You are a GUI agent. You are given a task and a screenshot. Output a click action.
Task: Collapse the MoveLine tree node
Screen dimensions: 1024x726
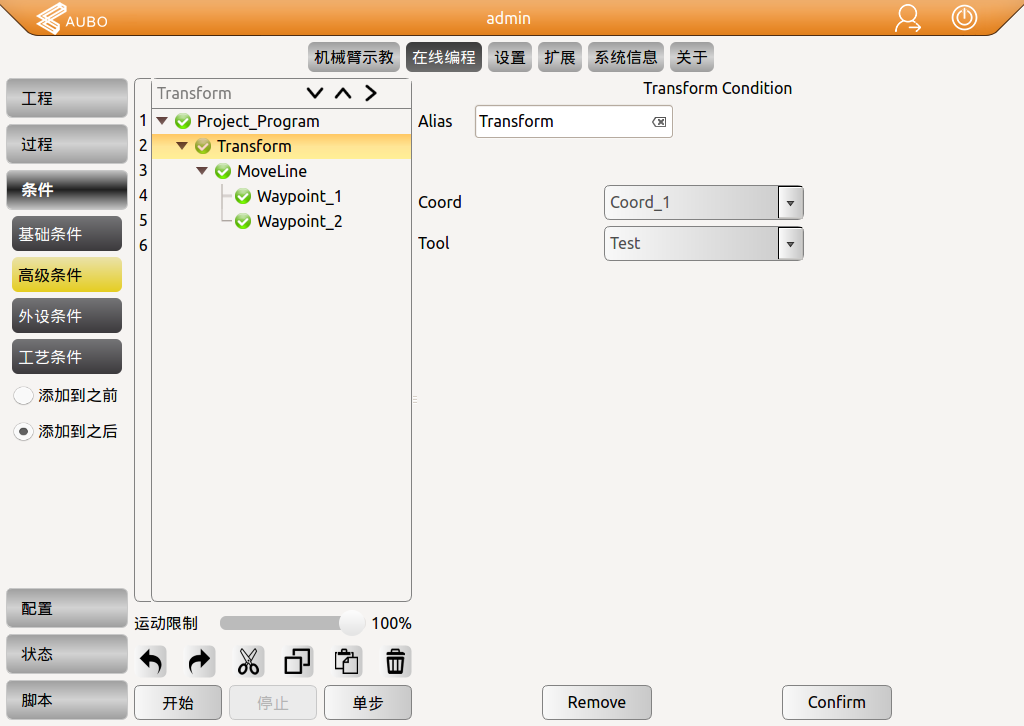[x=203, y=171]
